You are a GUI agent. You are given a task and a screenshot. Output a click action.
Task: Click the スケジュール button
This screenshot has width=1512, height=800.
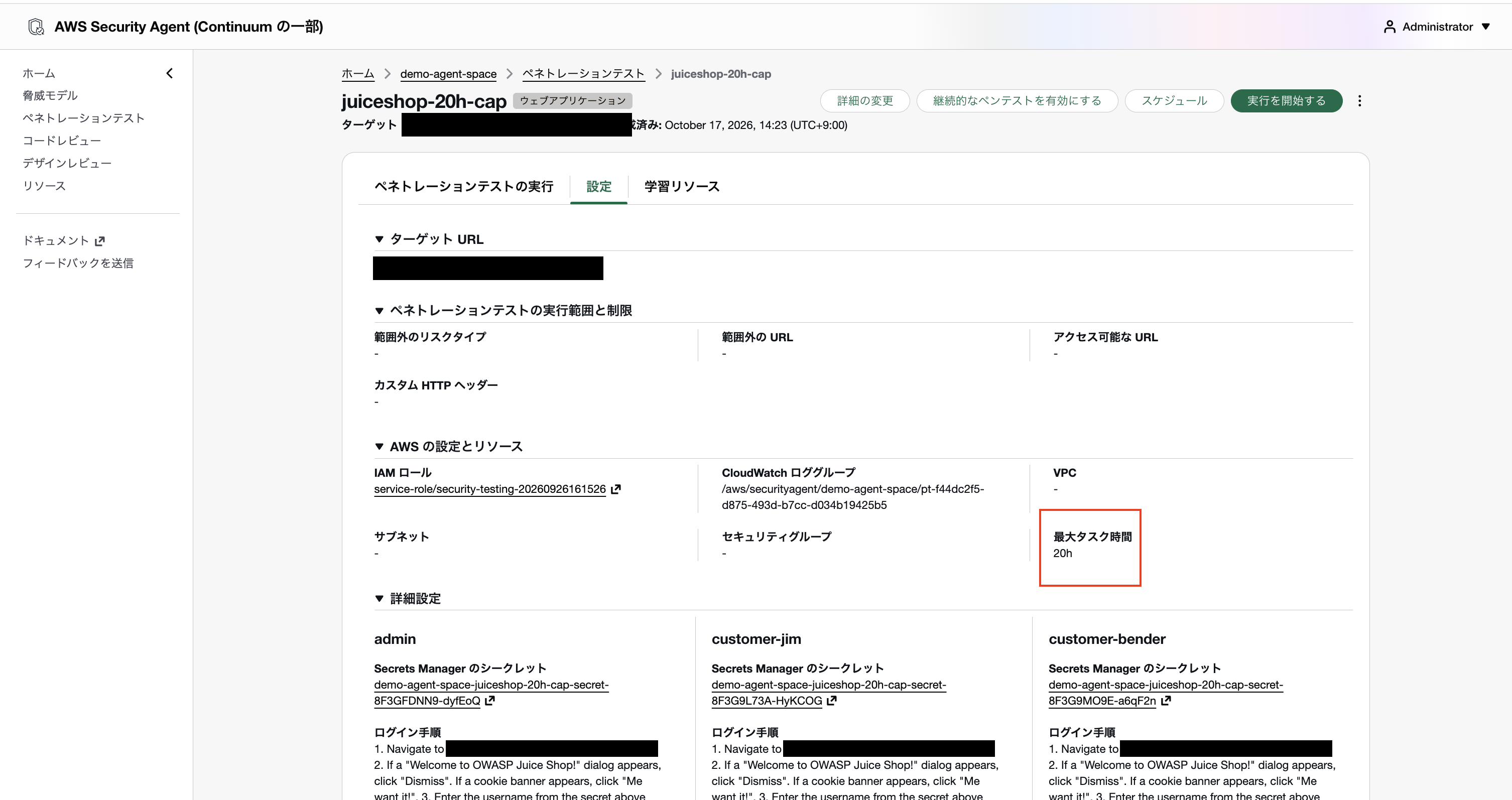(1174, 101)
